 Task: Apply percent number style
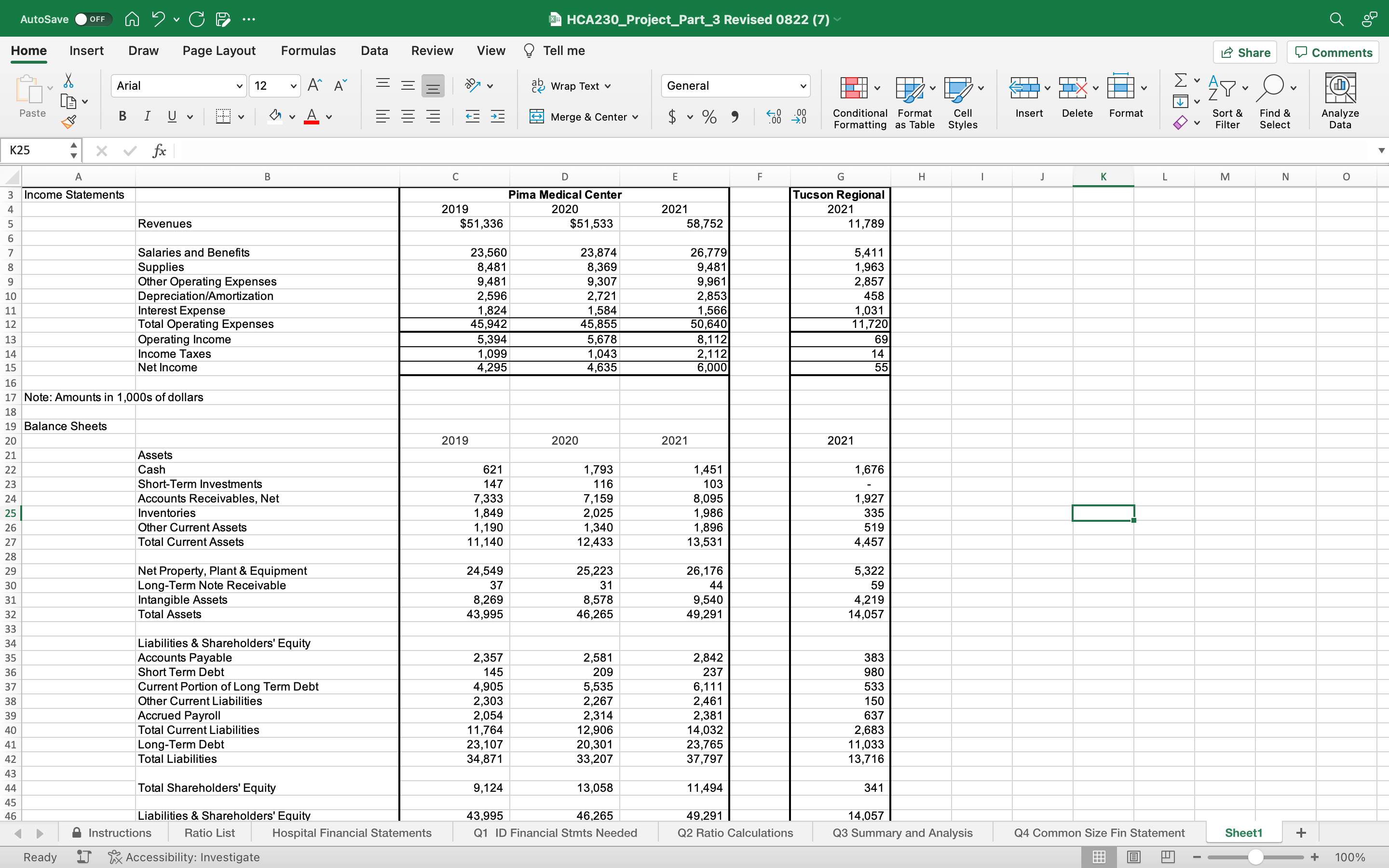[x=709, y=117]
